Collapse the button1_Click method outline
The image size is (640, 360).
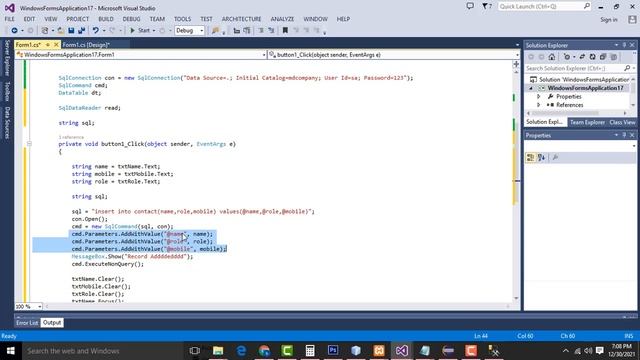click(29, 144)
